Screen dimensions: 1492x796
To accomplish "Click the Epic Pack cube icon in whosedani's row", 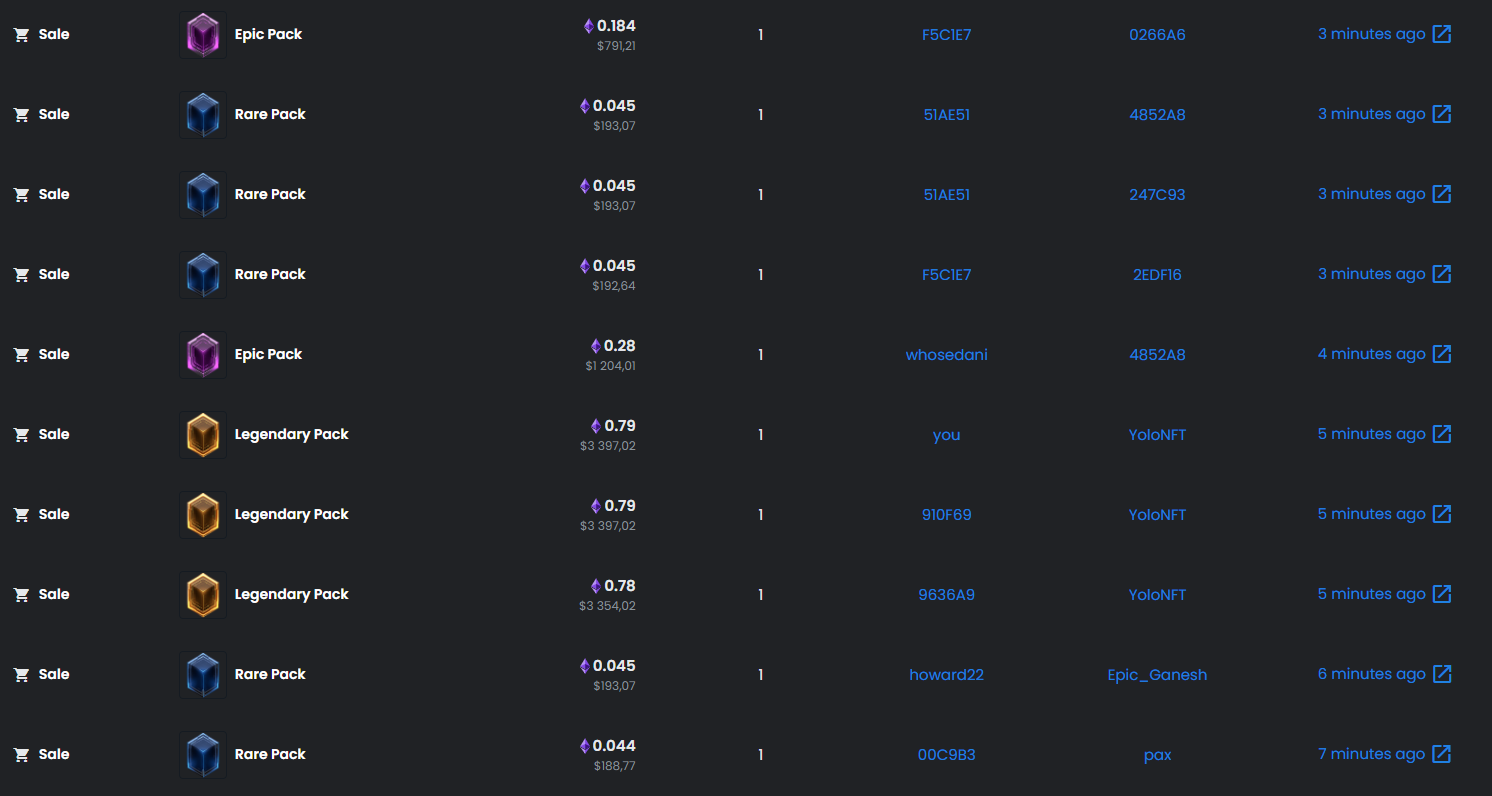I will 203,355.
